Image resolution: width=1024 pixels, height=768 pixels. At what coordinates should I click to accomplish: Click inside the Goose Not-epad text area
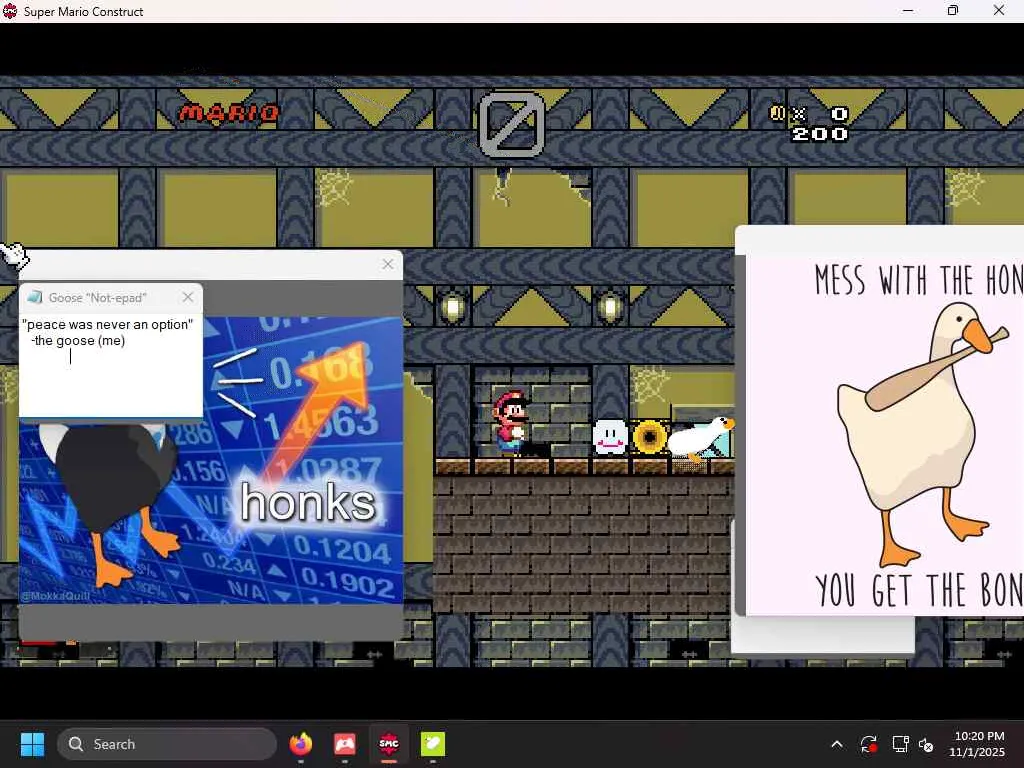tap(111, 365)
